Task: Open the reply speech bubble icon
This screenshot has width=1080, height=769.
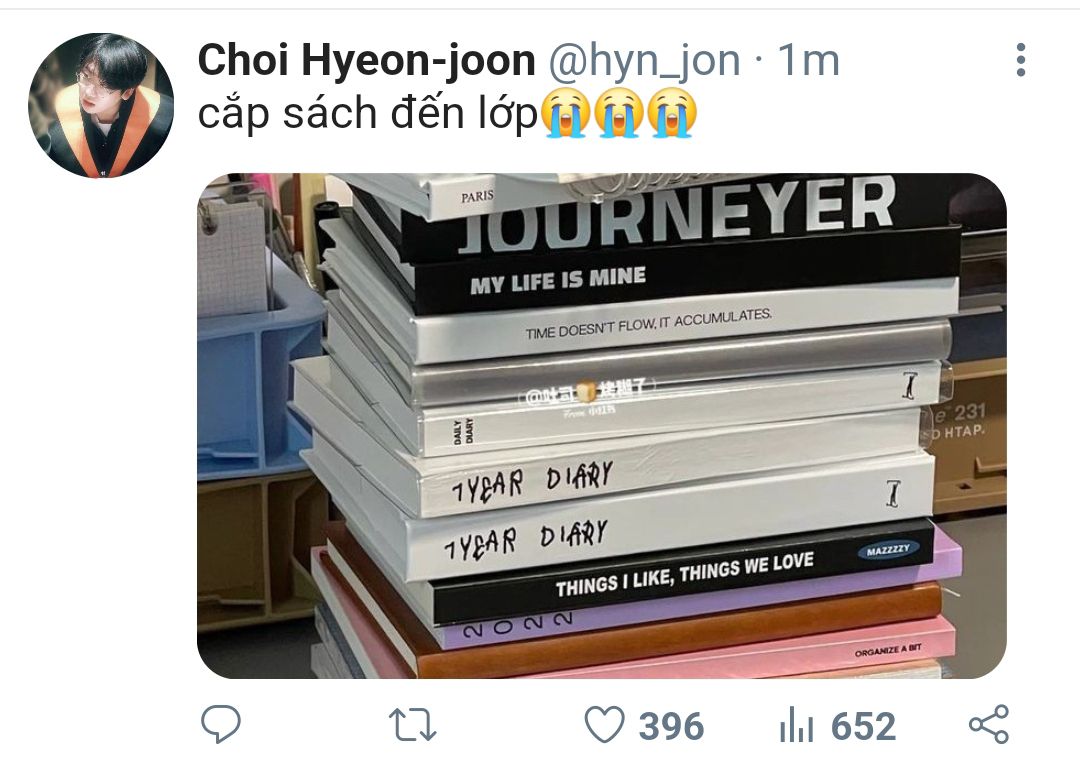Action: pos(221,724)
